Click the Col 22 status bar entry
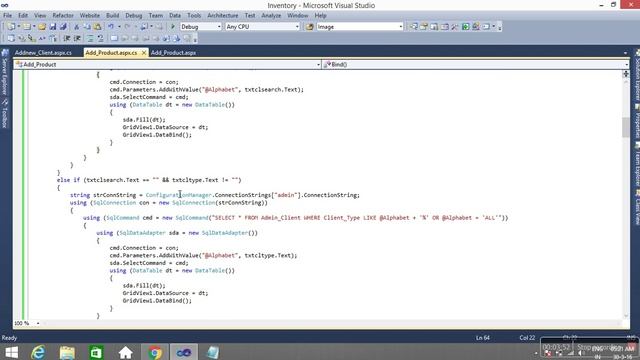This screenshot has width=640, height=360. 527,338
